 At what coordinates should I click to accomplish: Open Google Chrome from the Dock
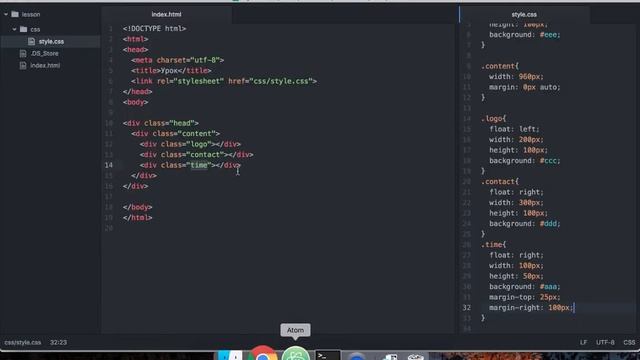263,353
